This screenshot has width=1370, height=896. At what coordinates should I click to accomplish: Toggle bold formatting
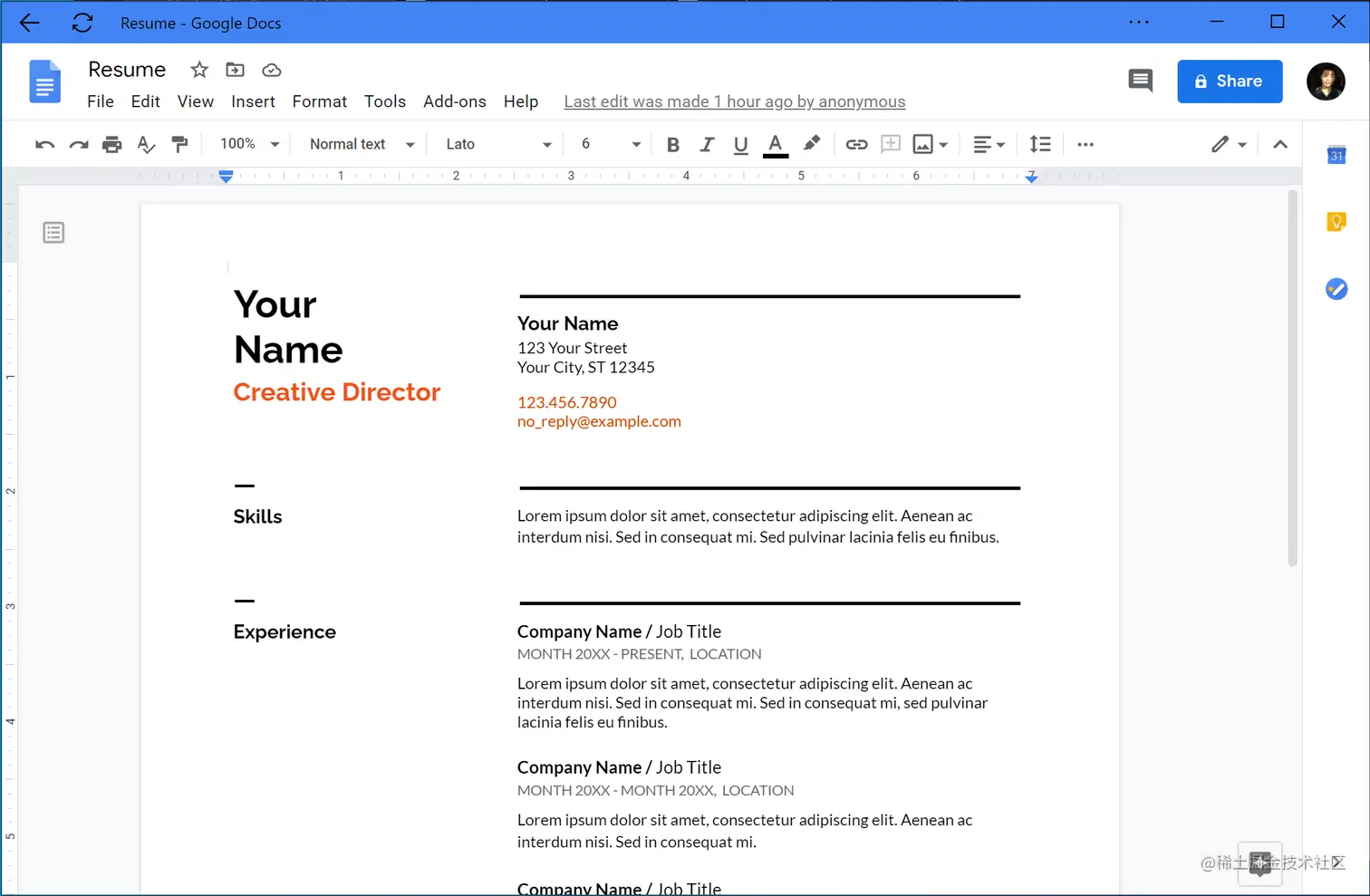point(673,144)
